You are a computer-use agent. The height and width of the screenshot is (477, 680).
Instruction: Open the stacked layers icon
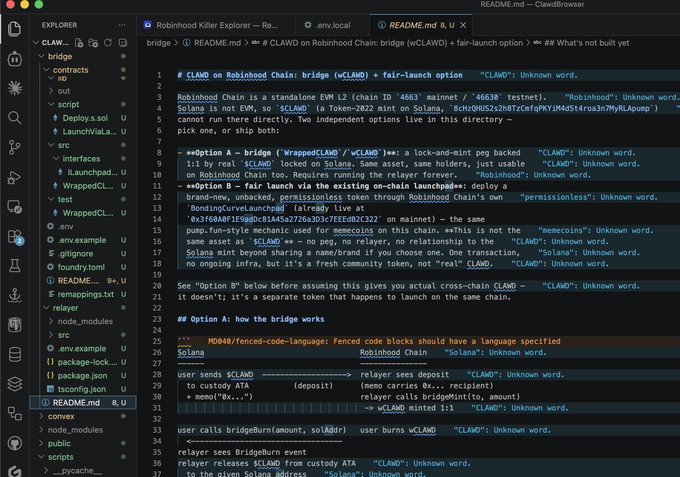(14, 384)
